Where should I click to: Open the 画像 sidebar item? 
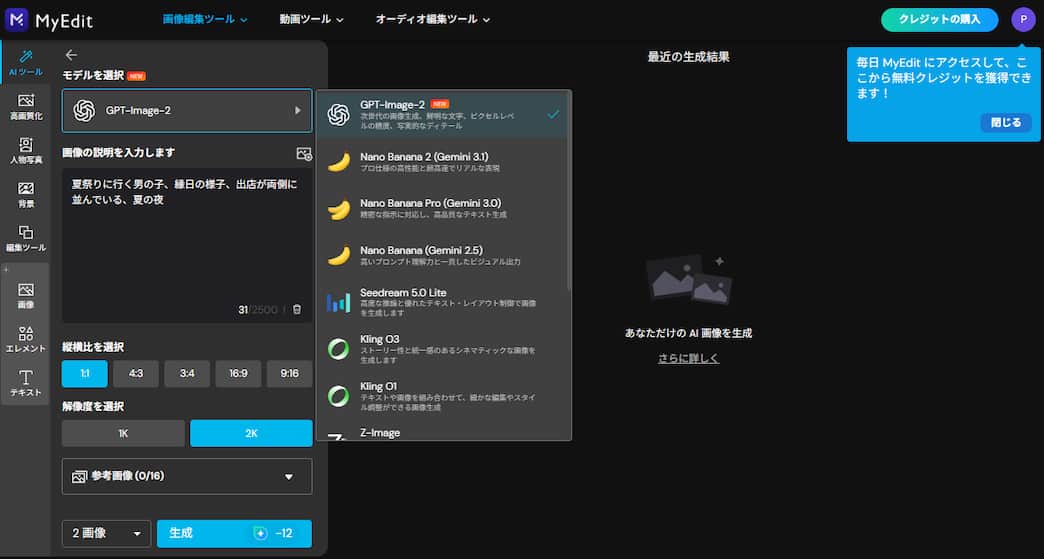(x=26, y=295)
